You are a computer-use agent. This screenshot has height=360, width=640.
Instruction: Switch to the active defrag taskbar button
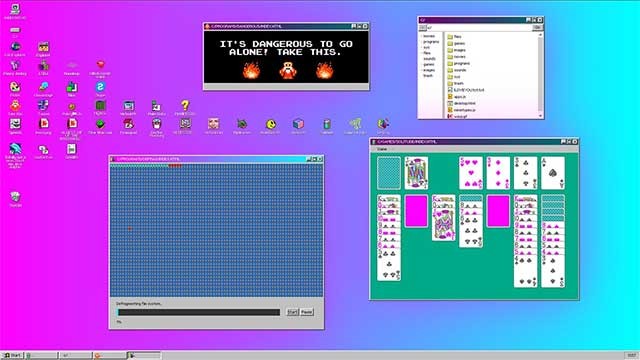click(144, 356)
